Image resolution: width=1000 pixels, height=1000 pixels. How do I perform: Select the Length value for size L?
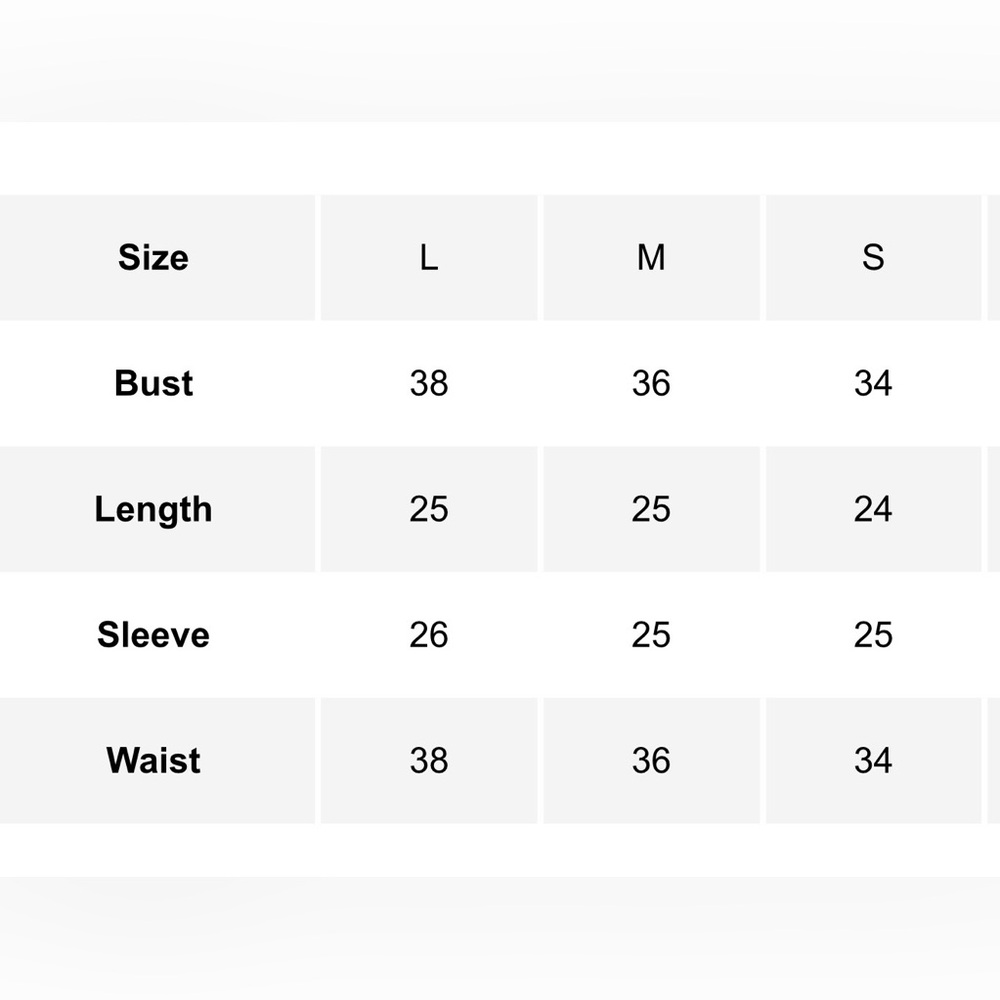[428, 510]
